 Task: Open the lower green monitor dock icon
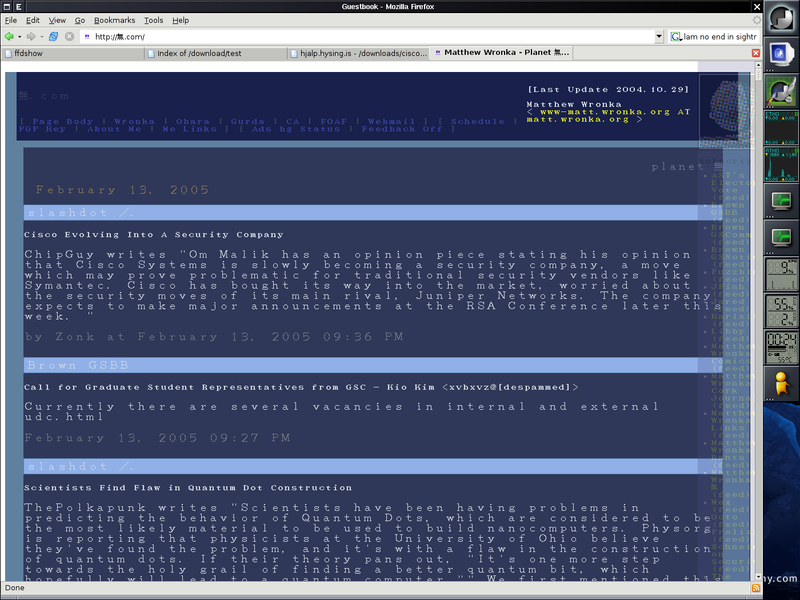click(781, 238)
